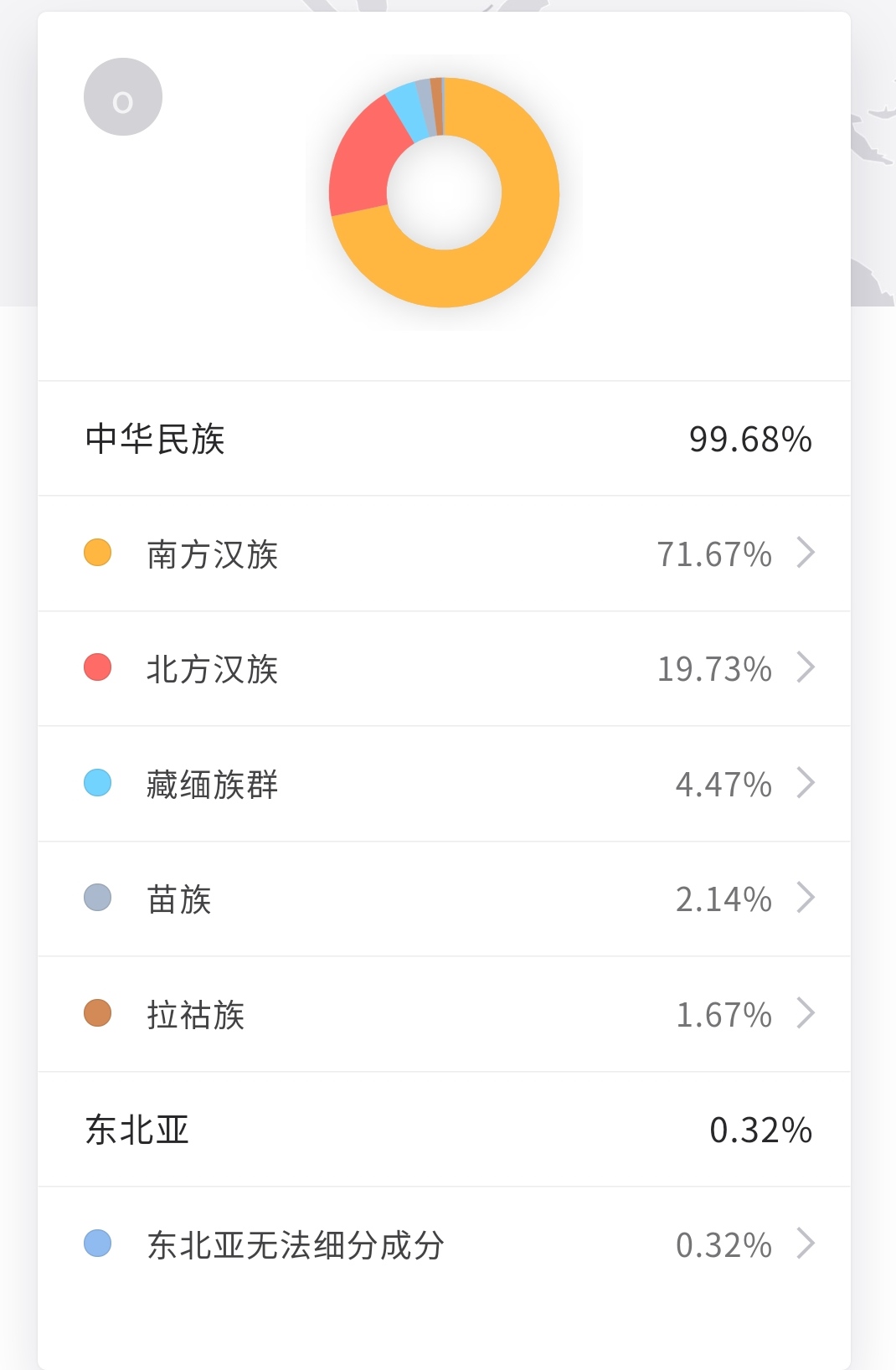Tap the 藏缅族群 label text

(x=213, y=785)
